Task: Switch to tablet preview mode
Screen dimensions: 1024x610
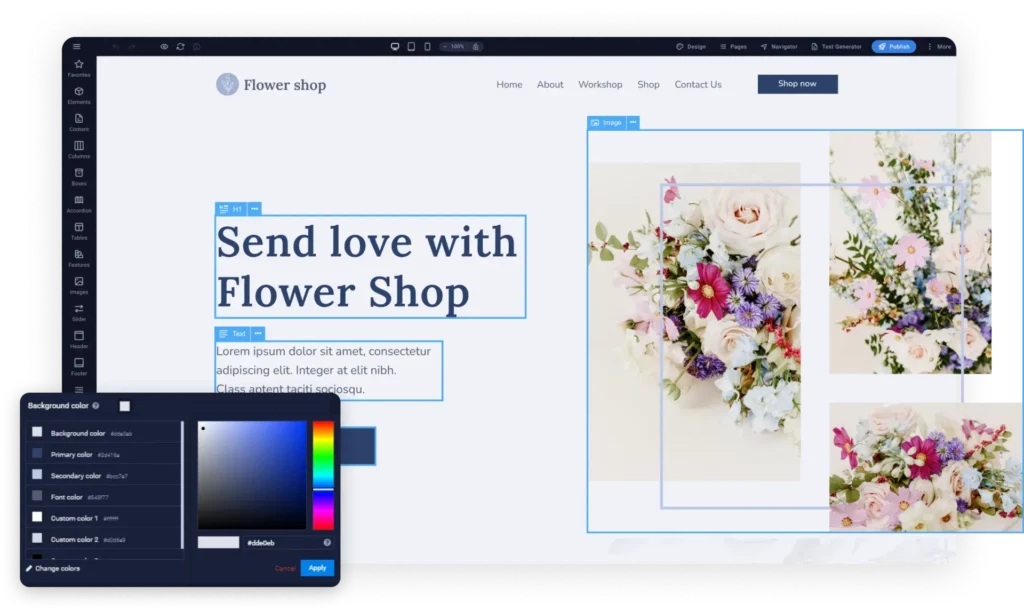Action: tap(412, 46)
